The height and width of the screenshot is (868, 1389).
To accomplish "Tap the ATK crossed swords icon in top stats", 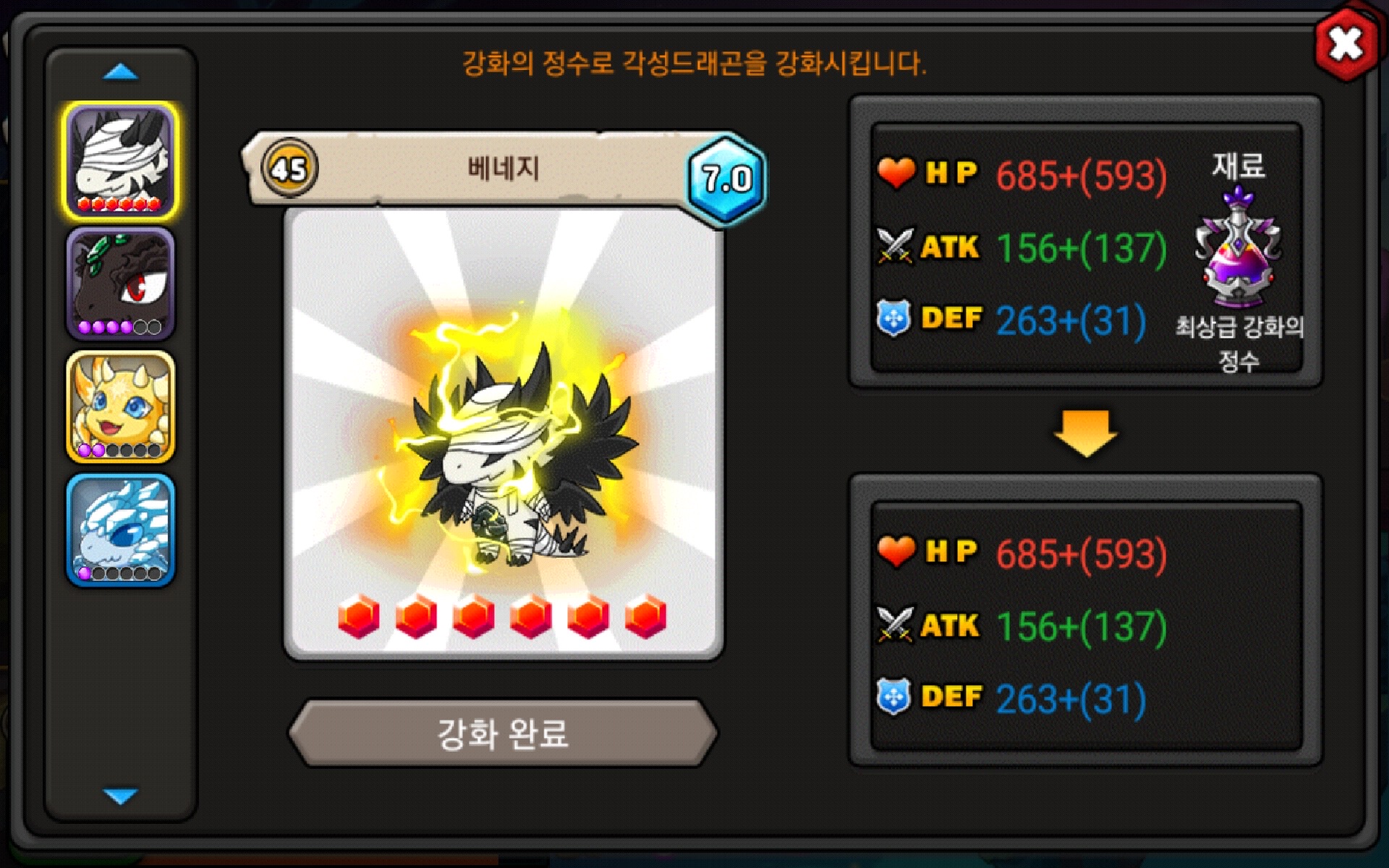I will point(895,246).
